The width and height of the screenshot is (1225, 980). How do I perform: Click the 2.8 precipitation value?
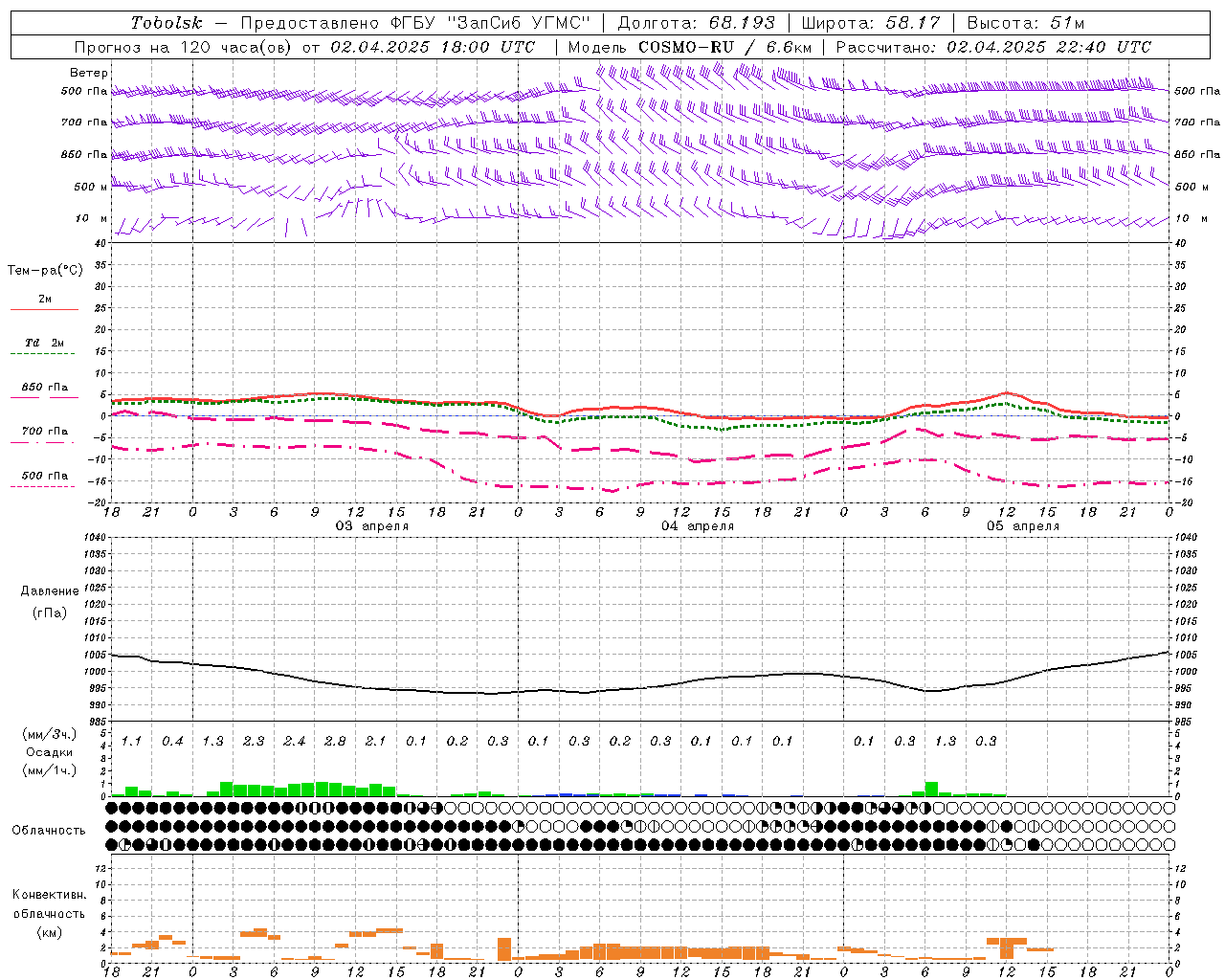tap(335, 741)
